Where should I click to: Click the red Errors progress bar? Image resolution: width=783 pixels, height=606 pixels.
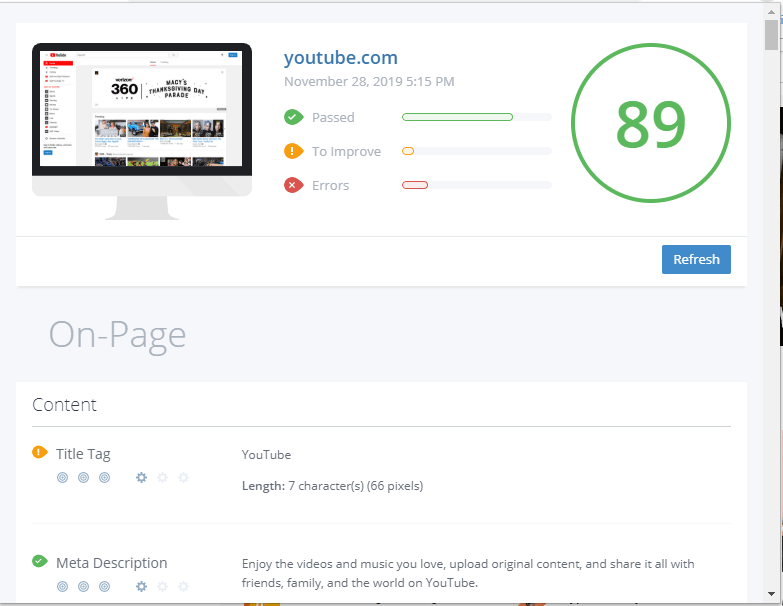click(415, 185)
